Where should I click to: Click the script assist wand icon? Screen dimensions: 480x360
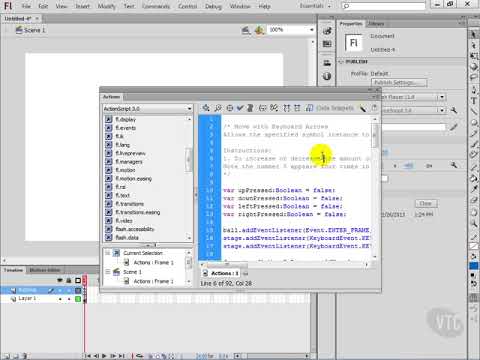(x=363, y=108)
